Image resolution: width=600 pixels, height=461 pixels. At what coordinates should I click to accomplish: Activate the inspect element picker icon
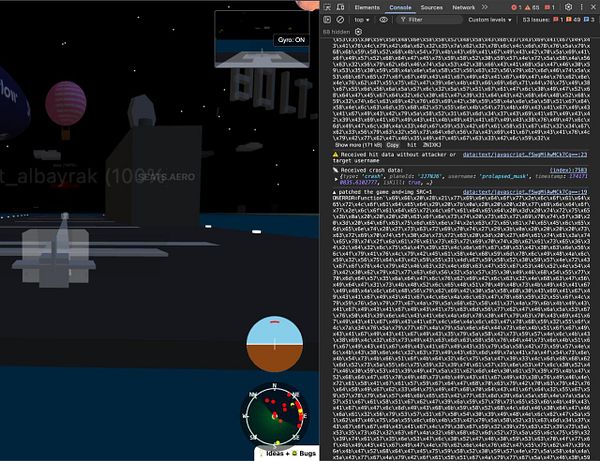click(x=327, y=7)
